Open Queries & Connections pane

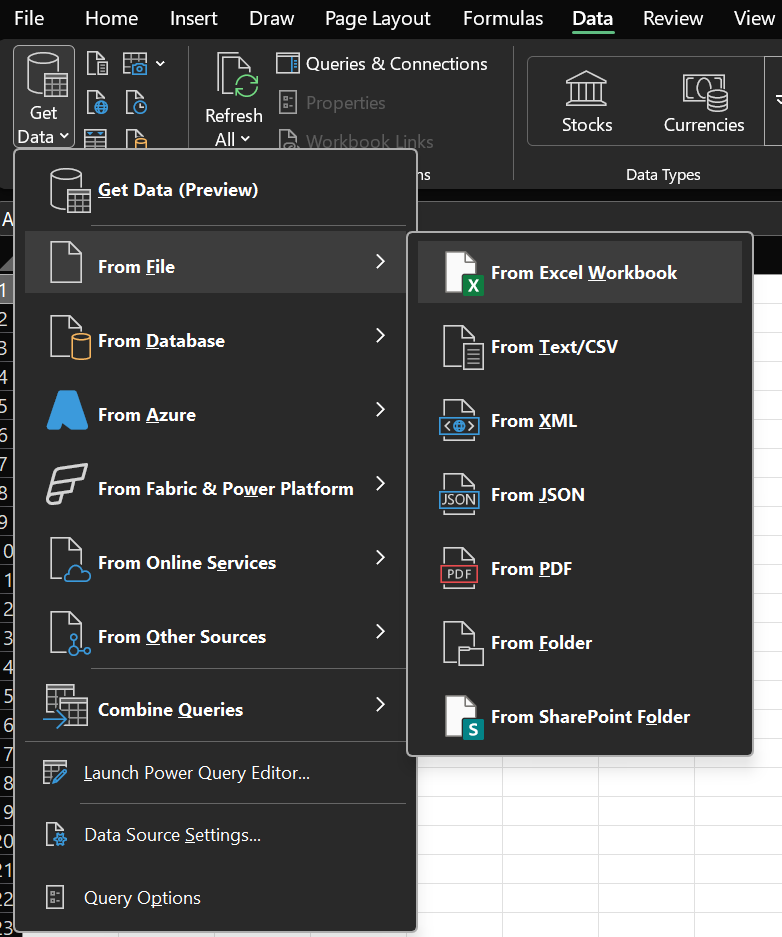coord(382,64)
